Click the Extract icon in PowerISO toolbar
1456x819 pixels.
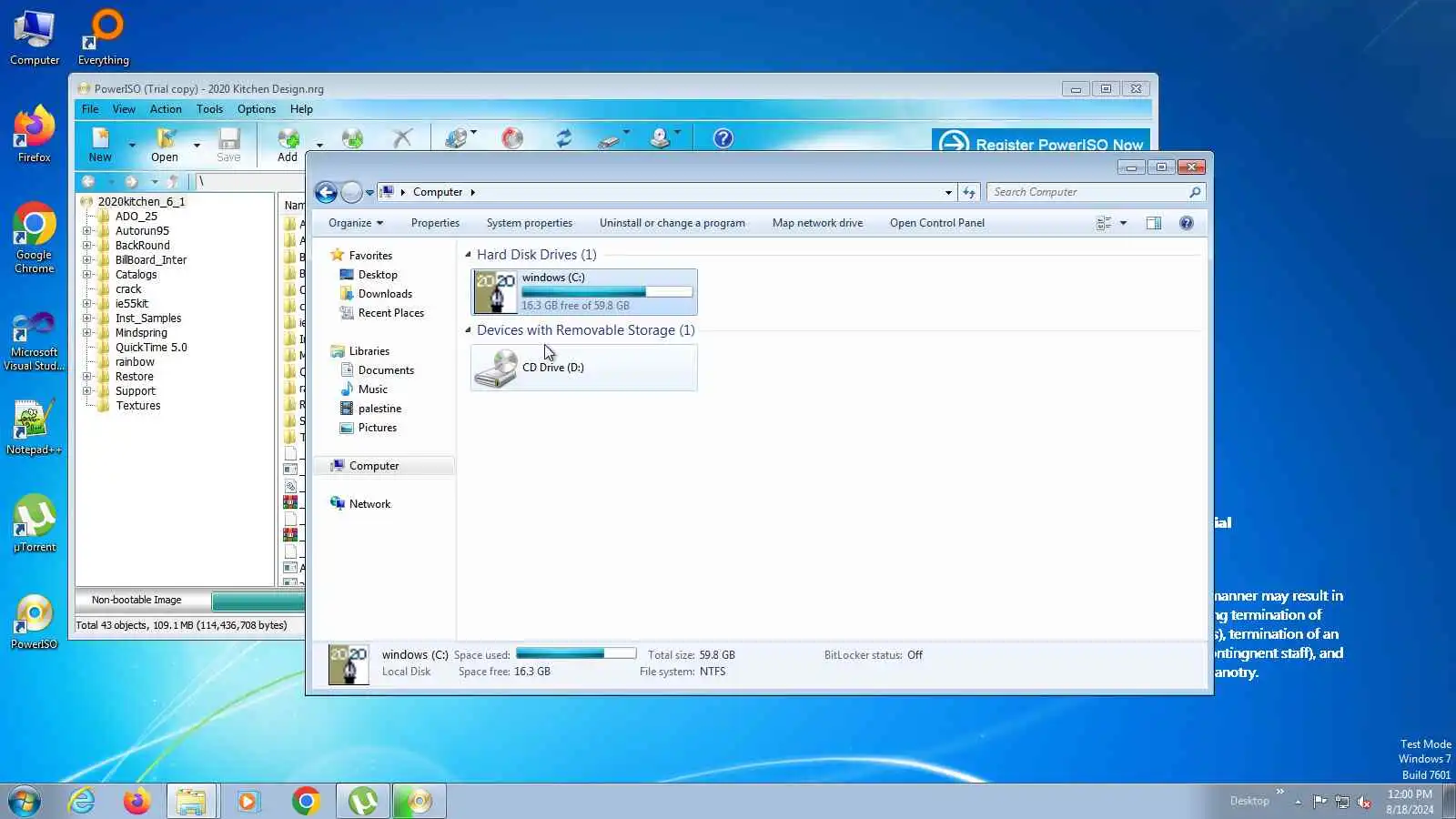(x=352, y=138)
